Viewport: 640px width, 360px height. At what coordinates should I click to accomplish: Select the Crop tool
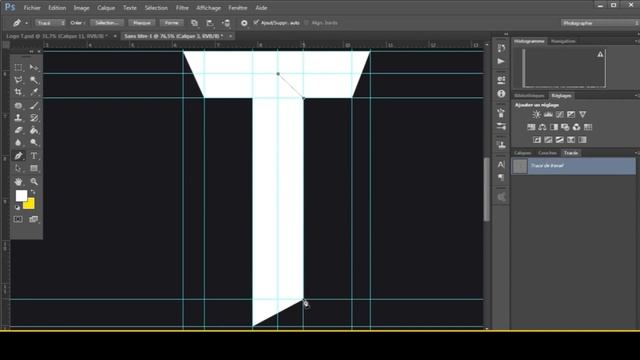click(18, 92)
